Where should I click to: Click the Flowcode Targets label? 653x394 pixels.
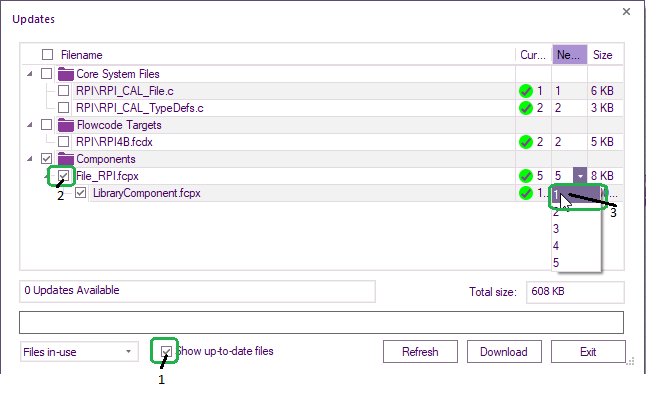coord(119,125)
